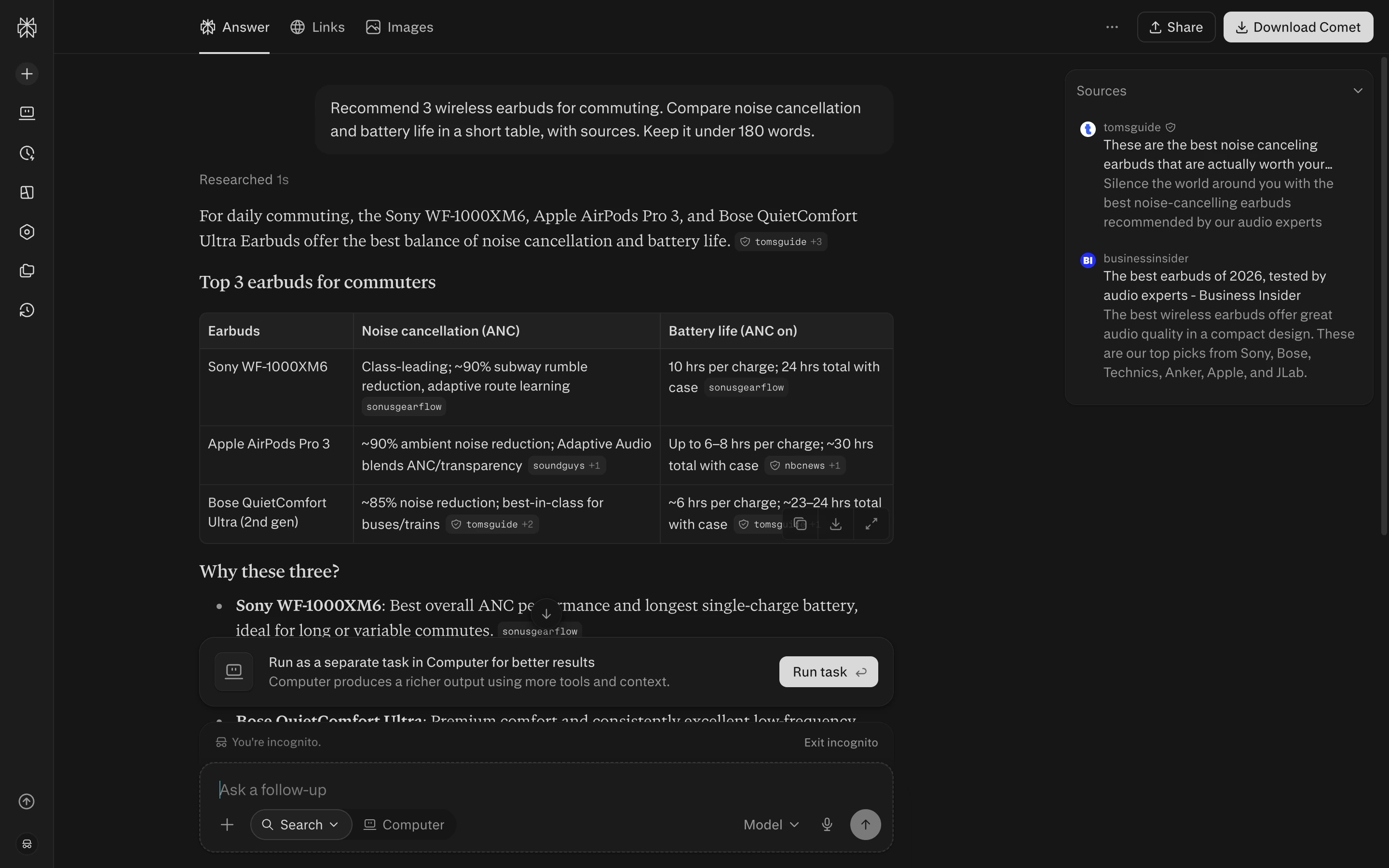Jump to bottom with down-arrow button
Screen dimensions: 1389x868
tap(546, 614)
